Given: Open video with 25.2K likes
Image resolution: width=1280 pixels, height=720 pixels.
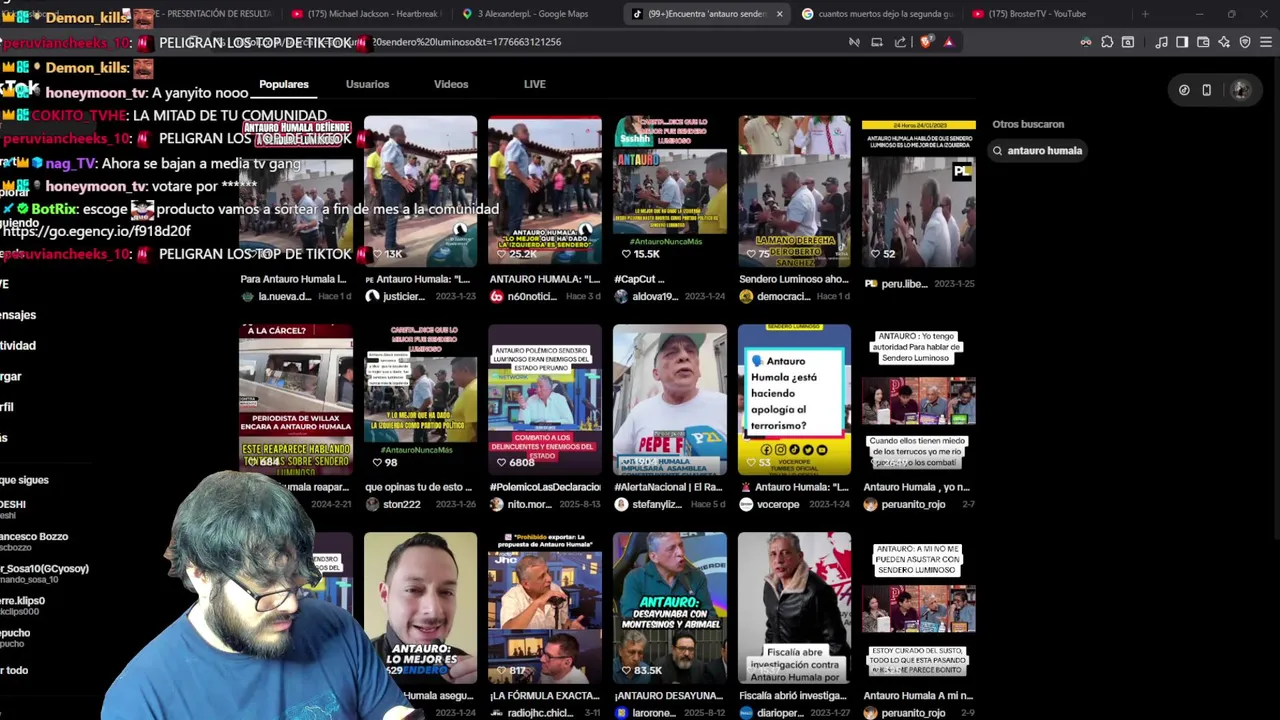Looking at the screenshot, I should click(x=545, y=191).
